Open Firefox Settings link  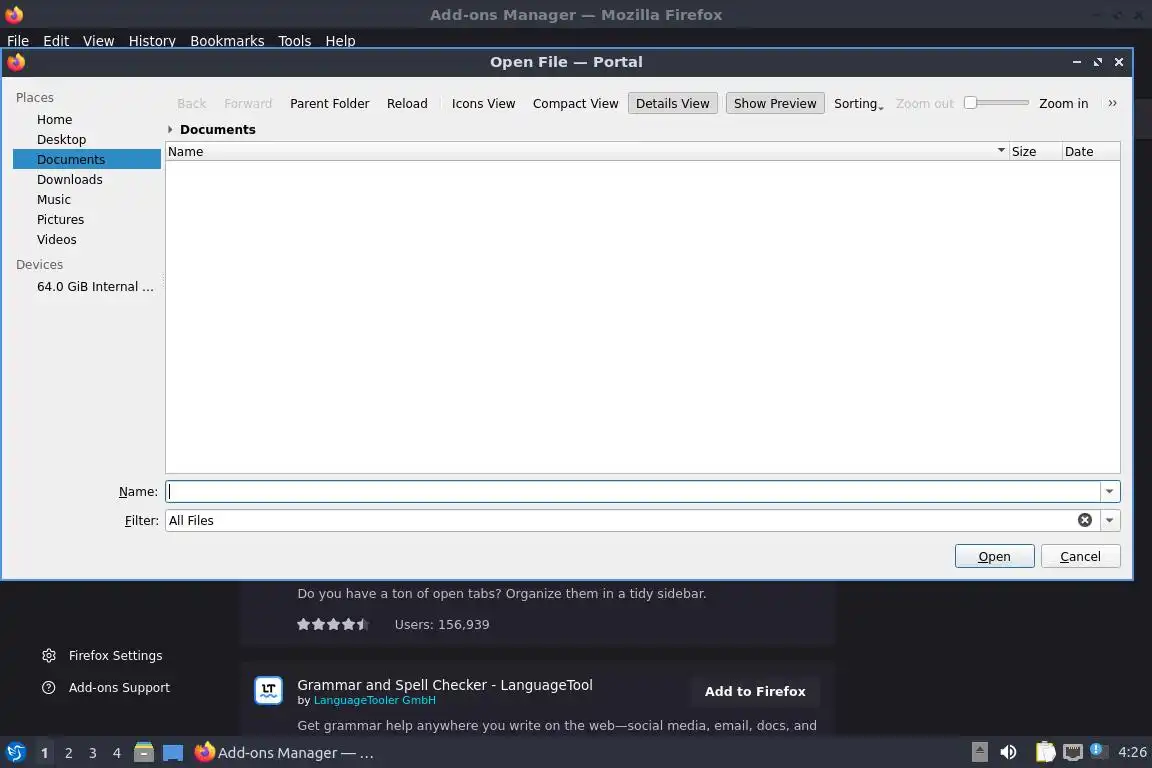115,656
